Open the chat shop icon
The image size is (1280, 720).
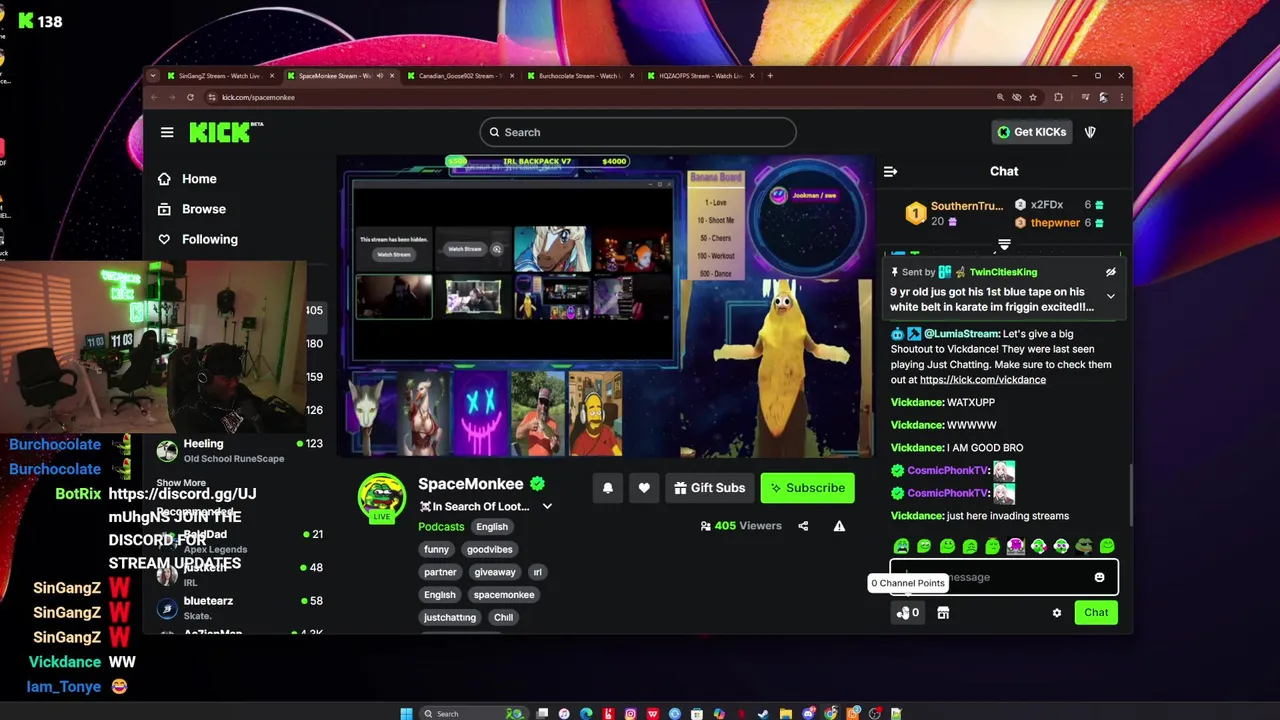point(943,613)
